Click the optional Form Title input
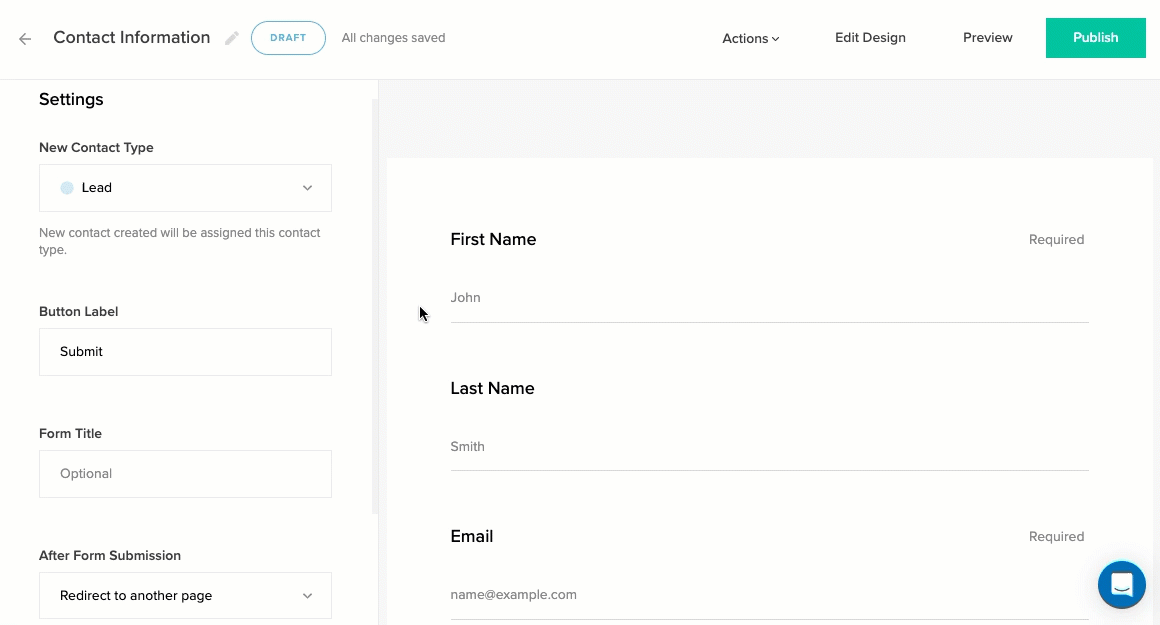The image size is (1160, 625). point(185,473)
